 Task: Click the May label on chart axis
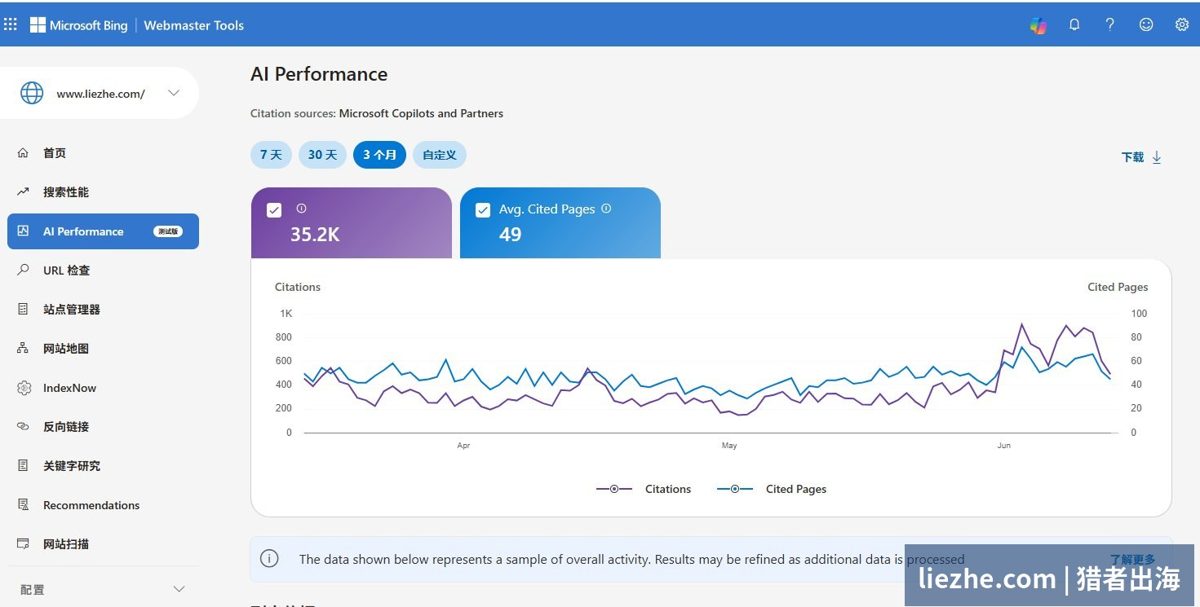tap(729, 445)
